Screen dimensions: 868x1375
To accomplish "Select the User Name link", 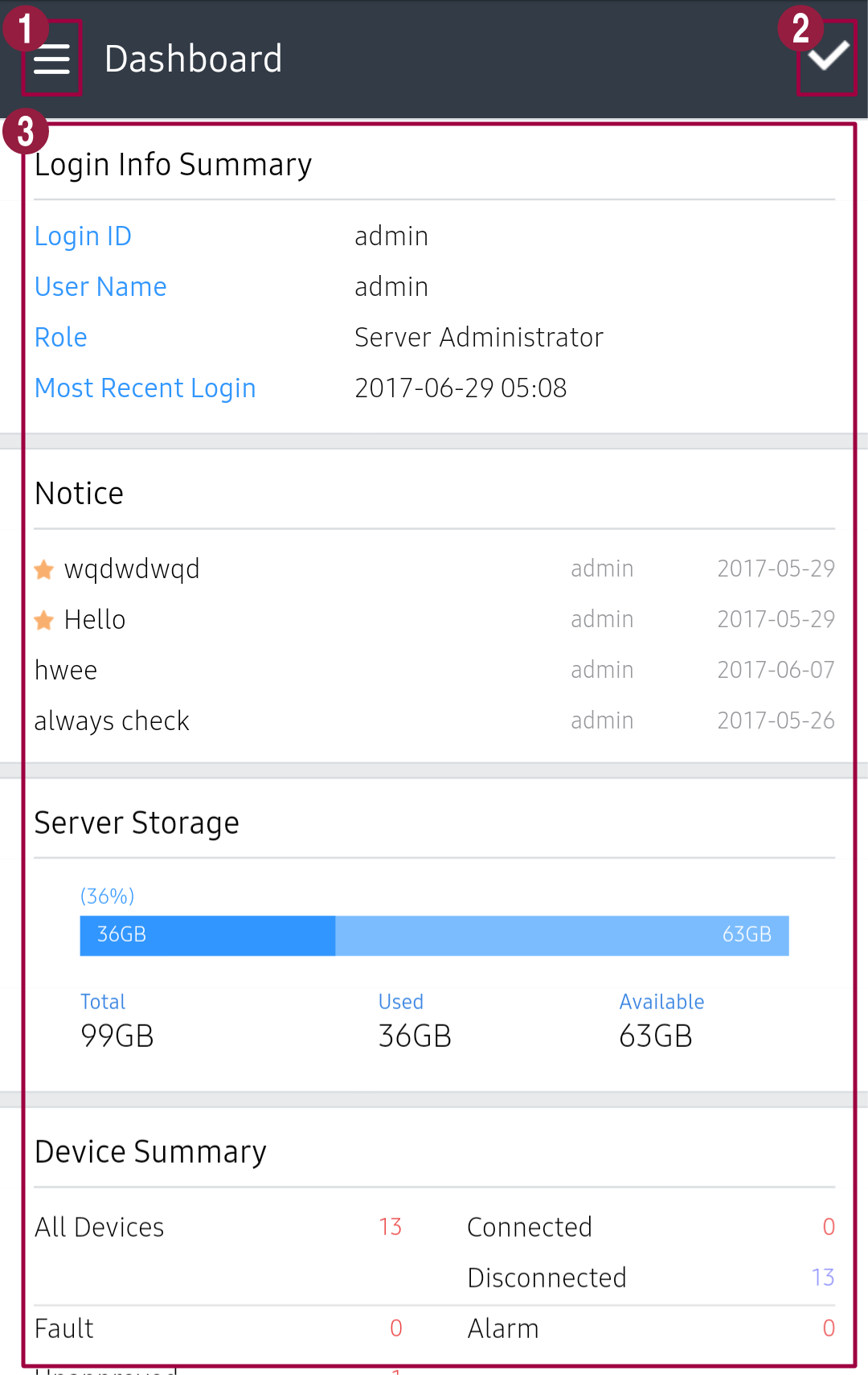I will [x=100, y=286].
